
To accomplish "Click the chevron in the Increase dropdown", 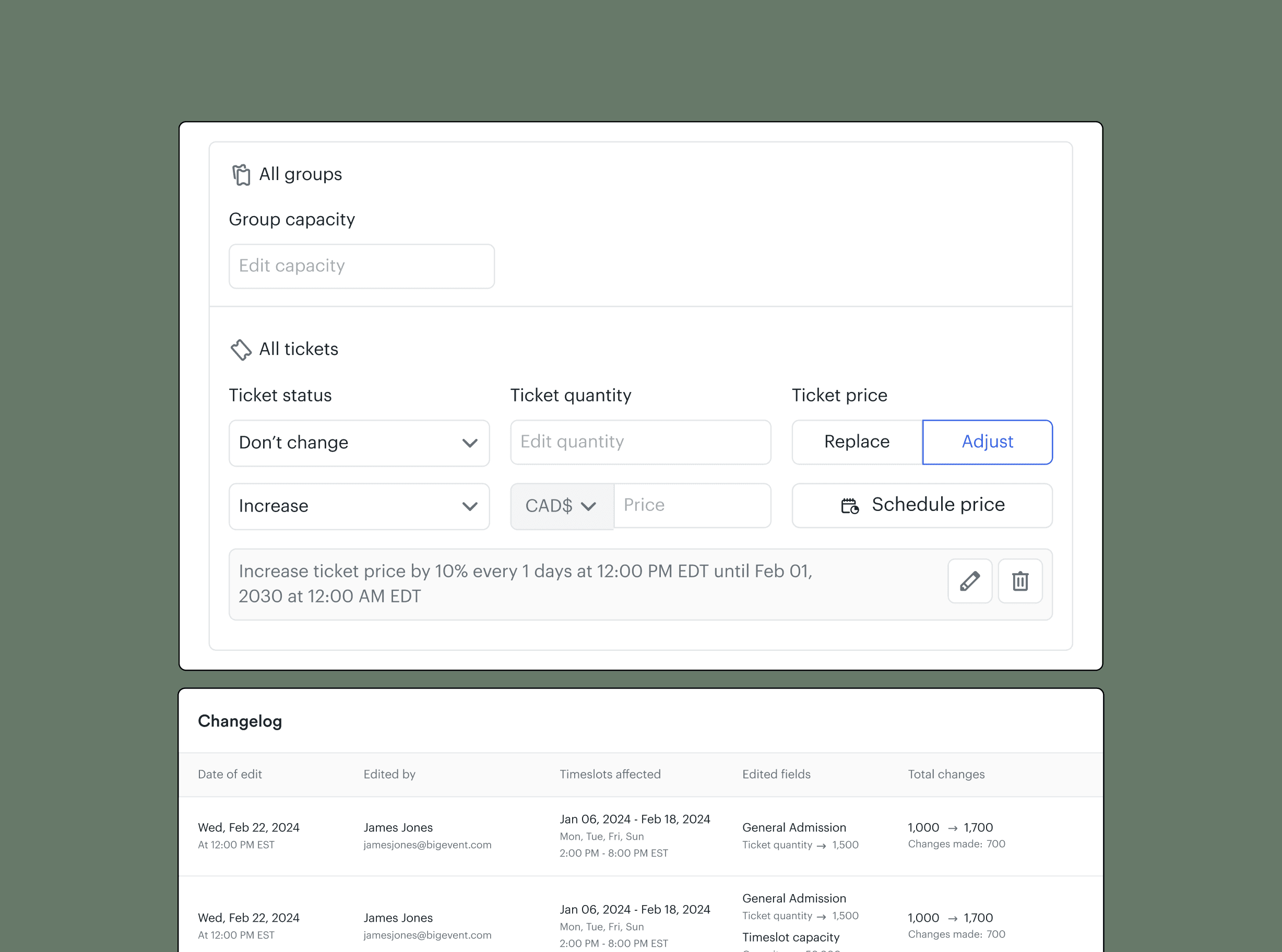I will pos(470,507).
